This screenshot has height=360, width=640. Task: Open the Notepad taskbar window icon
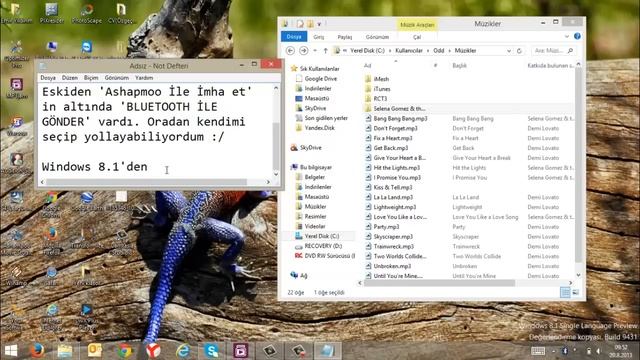coord(327,351)
